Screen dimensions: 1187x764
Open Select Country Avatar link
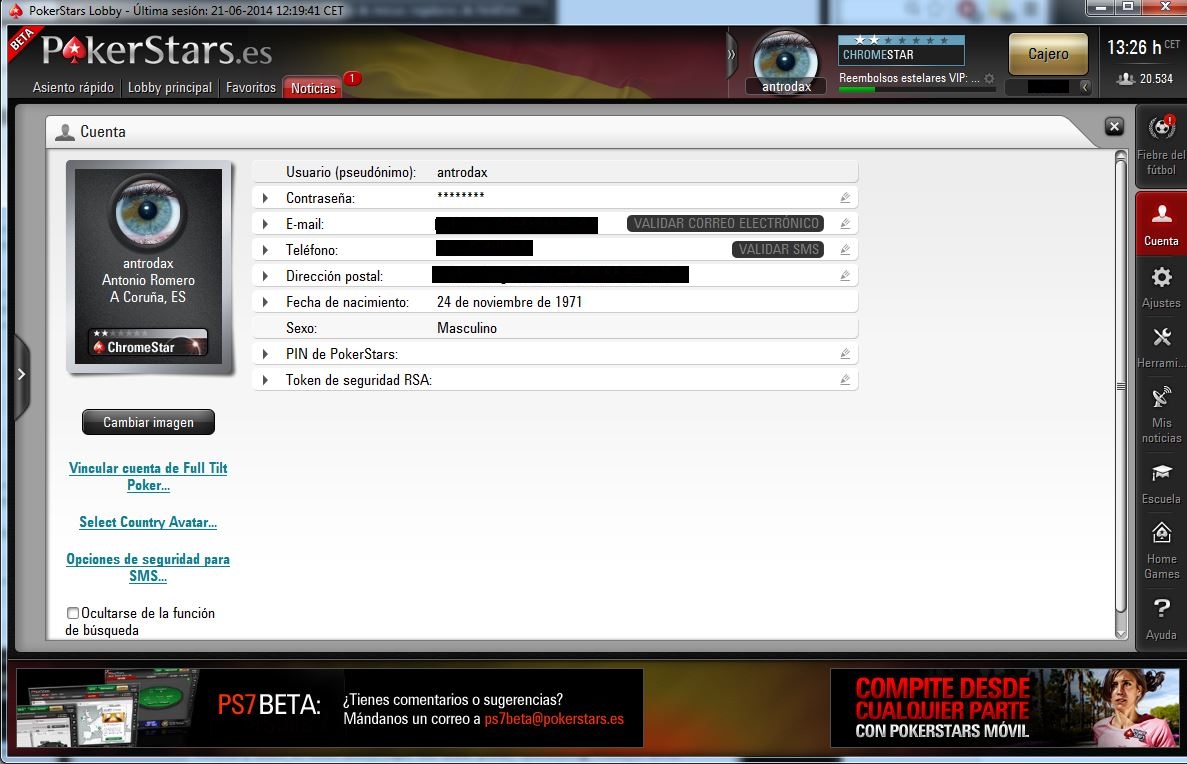click(x=148, y=522)
